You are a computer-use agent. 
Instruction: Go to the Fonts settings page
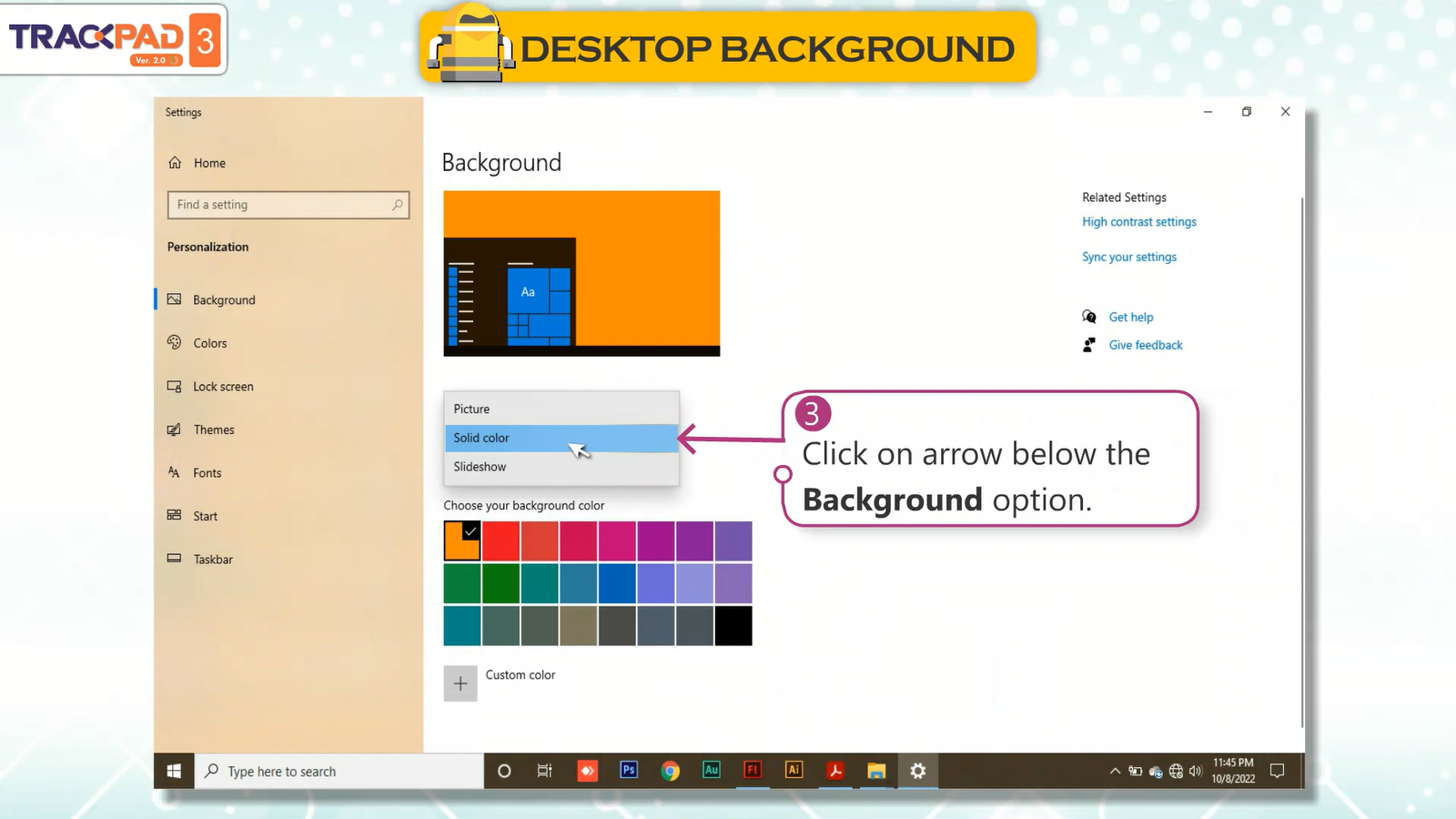click(207, 473)
